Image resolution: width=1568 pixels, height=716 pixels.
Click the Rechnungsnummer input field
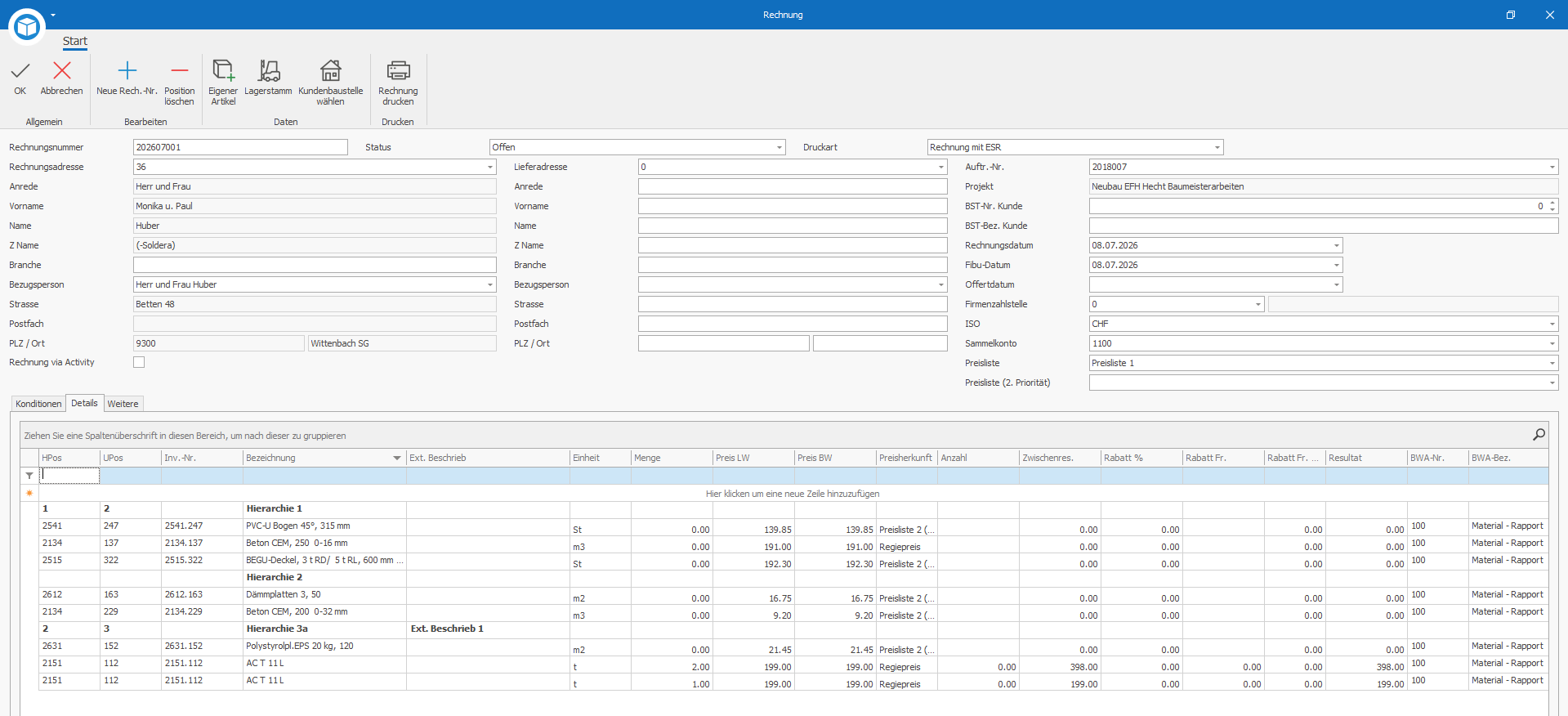point(240,147)
